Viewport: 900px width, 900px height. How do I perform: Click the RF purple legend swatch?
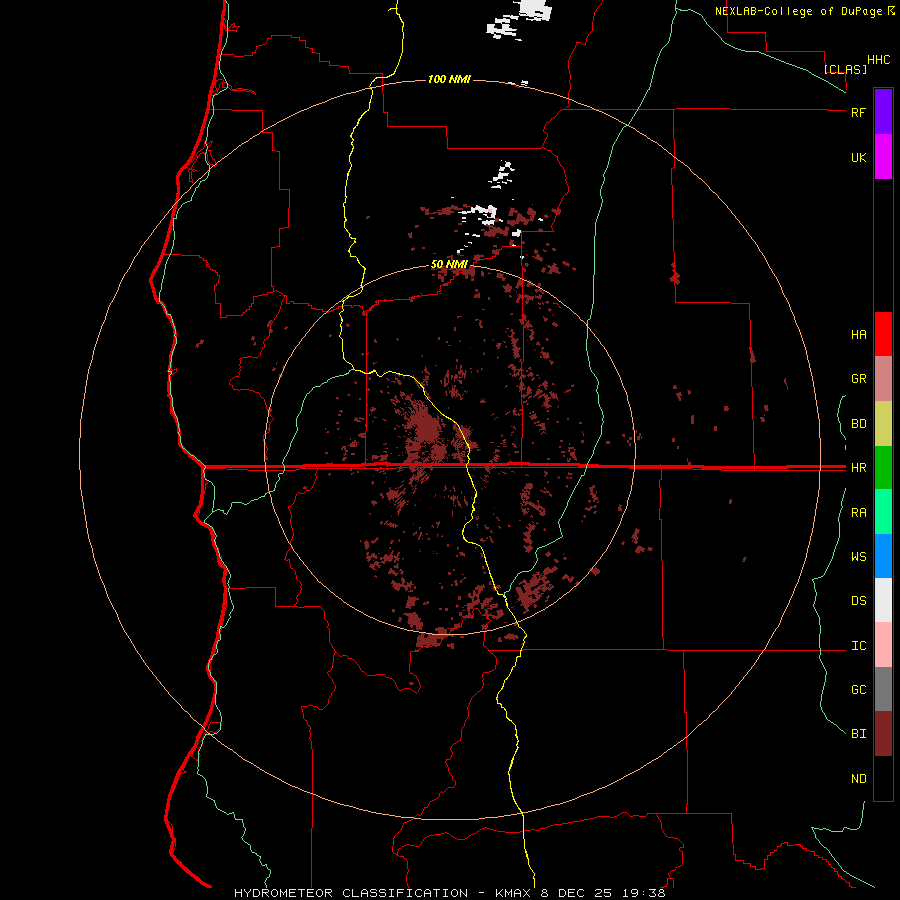tap(883, 112)
